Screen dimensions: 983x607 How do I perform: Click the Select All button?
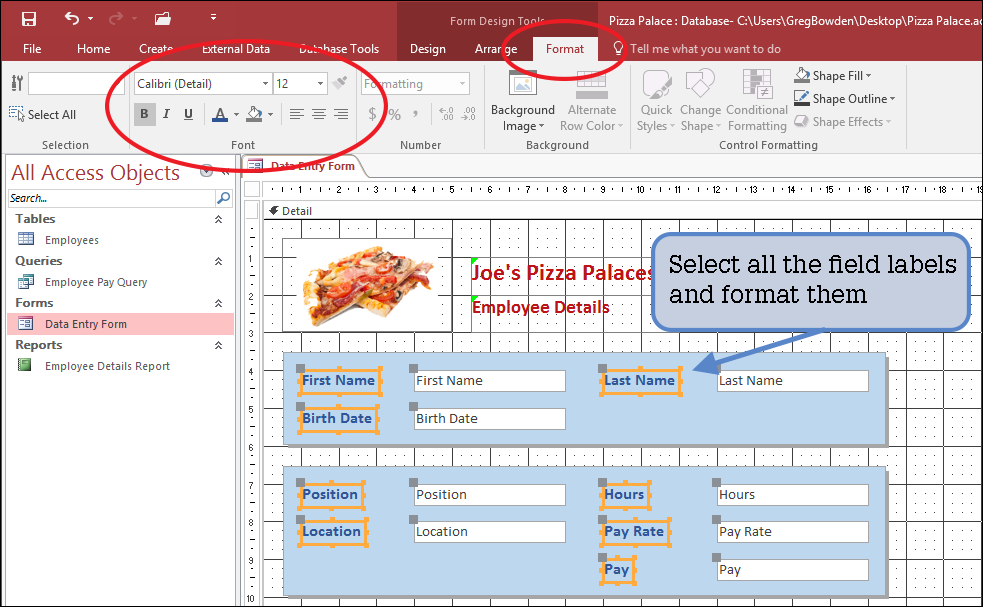pyautogui.click(x=43, y=114)
